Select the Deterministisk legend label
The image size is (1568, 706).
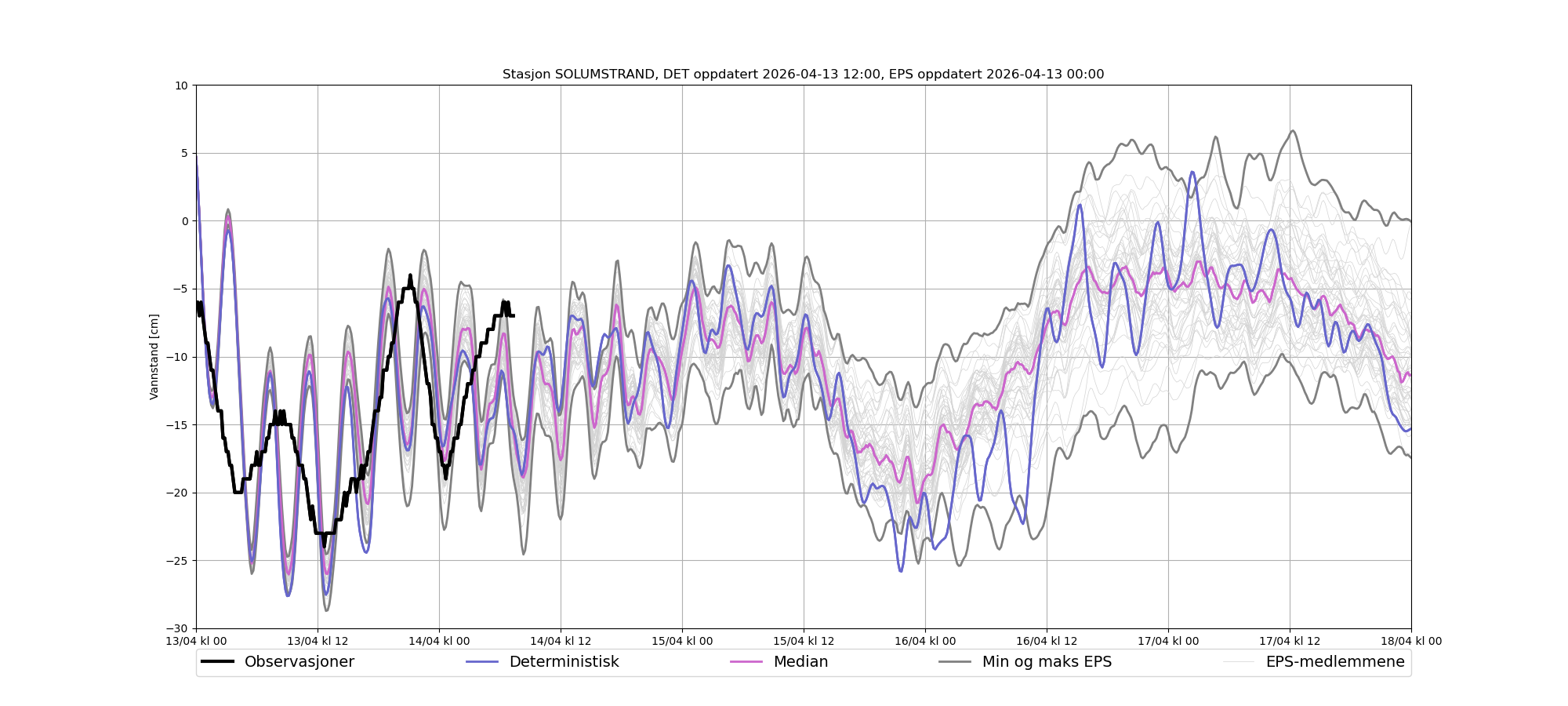click(564, 662)
